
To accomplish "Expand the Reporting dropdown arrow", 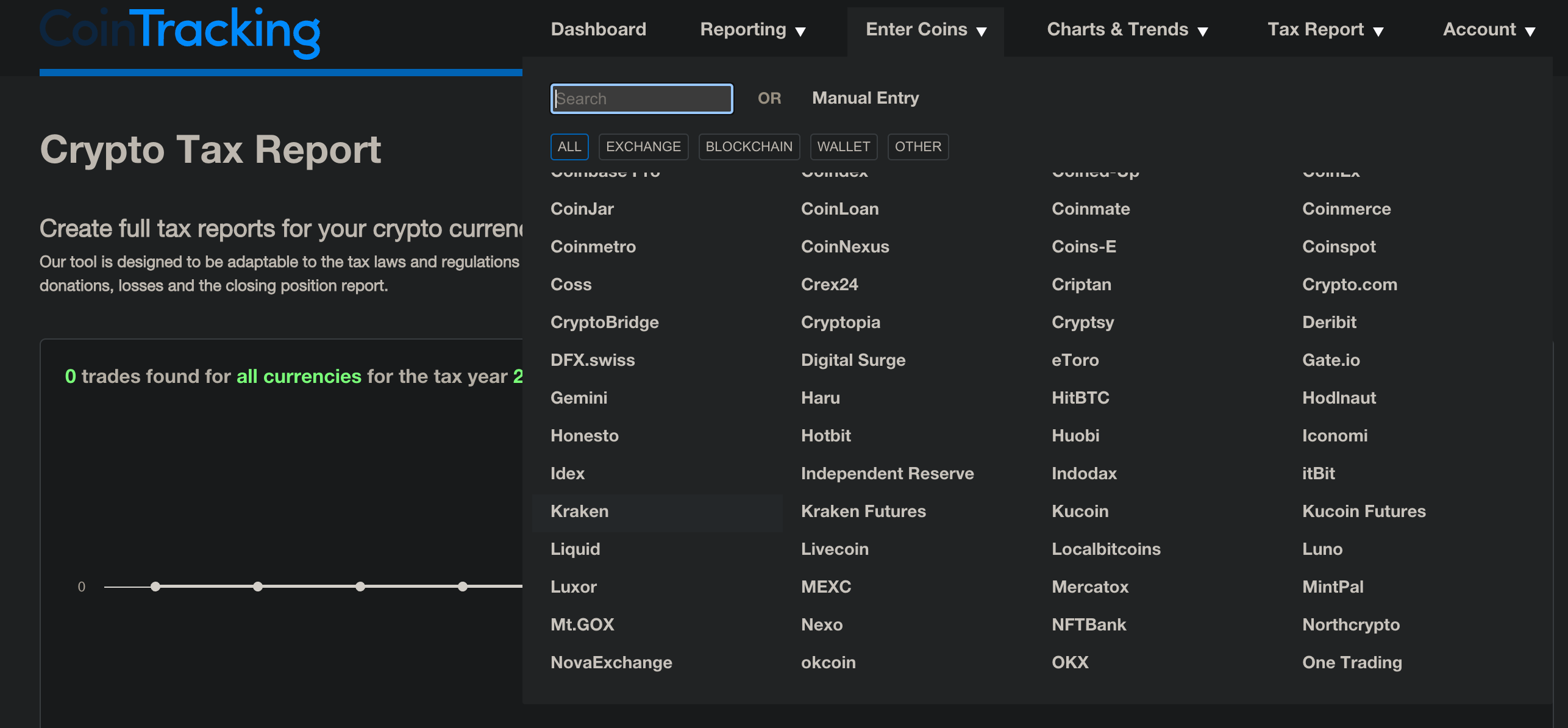I will point(800,32).
